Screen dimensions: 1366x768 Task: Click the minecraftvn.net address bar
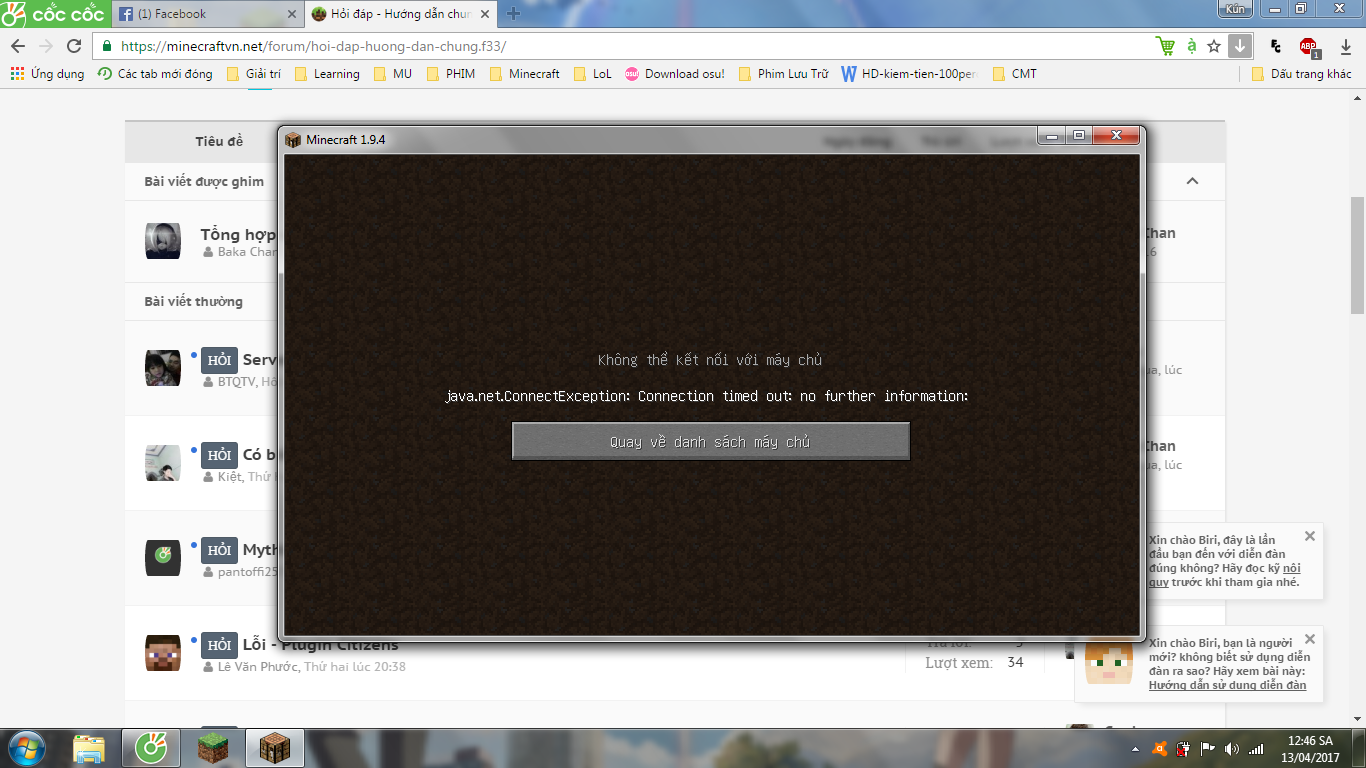pos(620,46)
